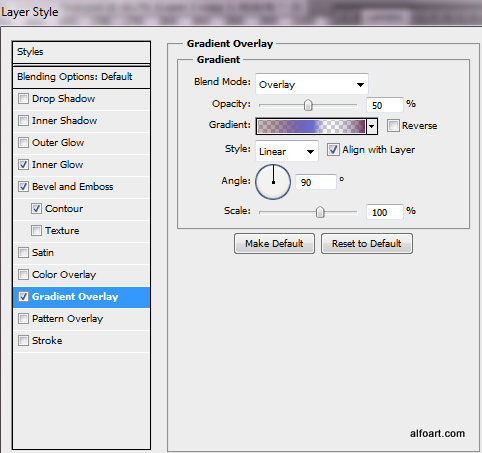Open the Styles section in list

tap(81, 52)
